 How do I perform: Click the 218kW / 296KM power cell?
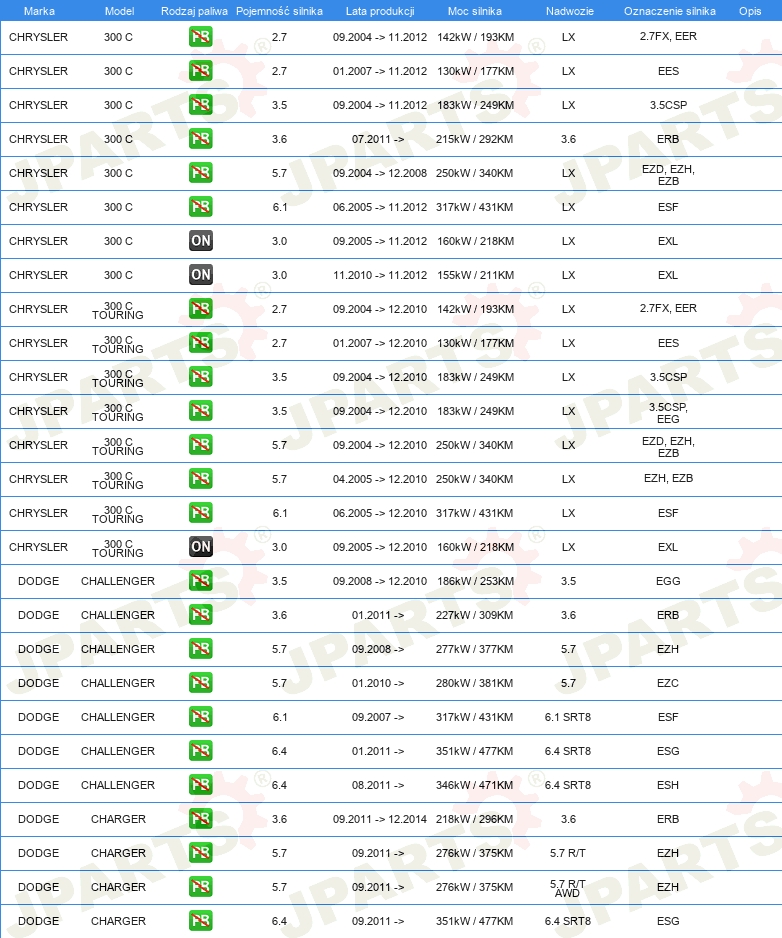pos(474,820)
